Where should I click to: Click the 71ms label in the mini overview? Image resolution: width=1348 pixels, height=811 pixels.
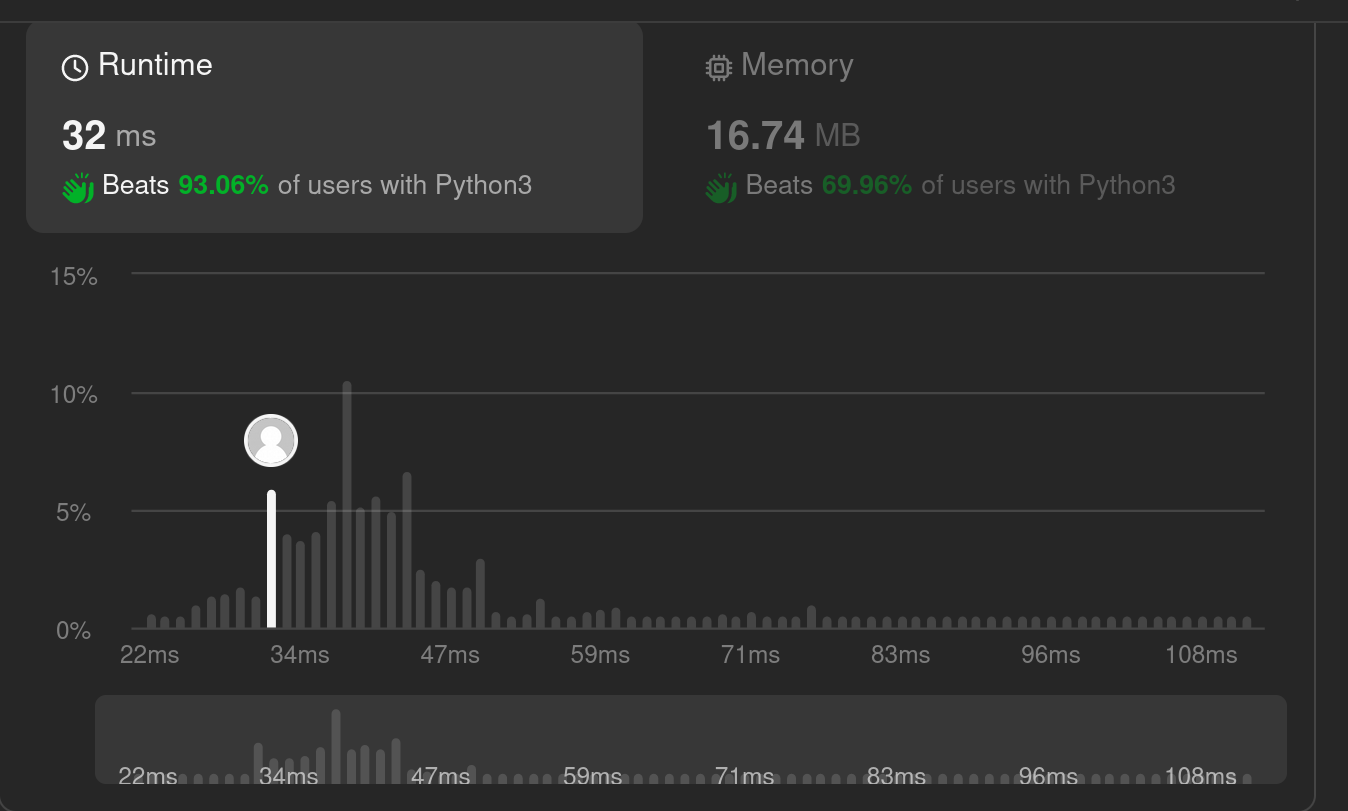744,776
